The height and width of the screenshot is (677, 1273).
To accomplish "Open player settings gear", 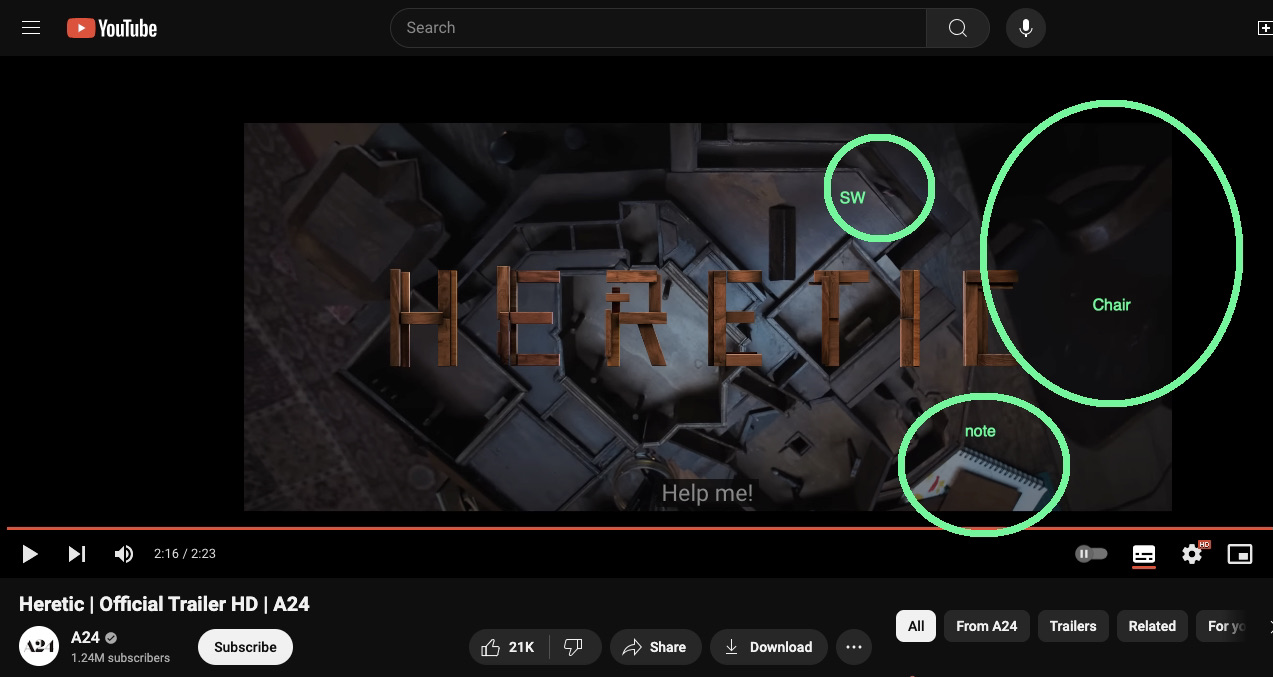I will click(1192, 554).
